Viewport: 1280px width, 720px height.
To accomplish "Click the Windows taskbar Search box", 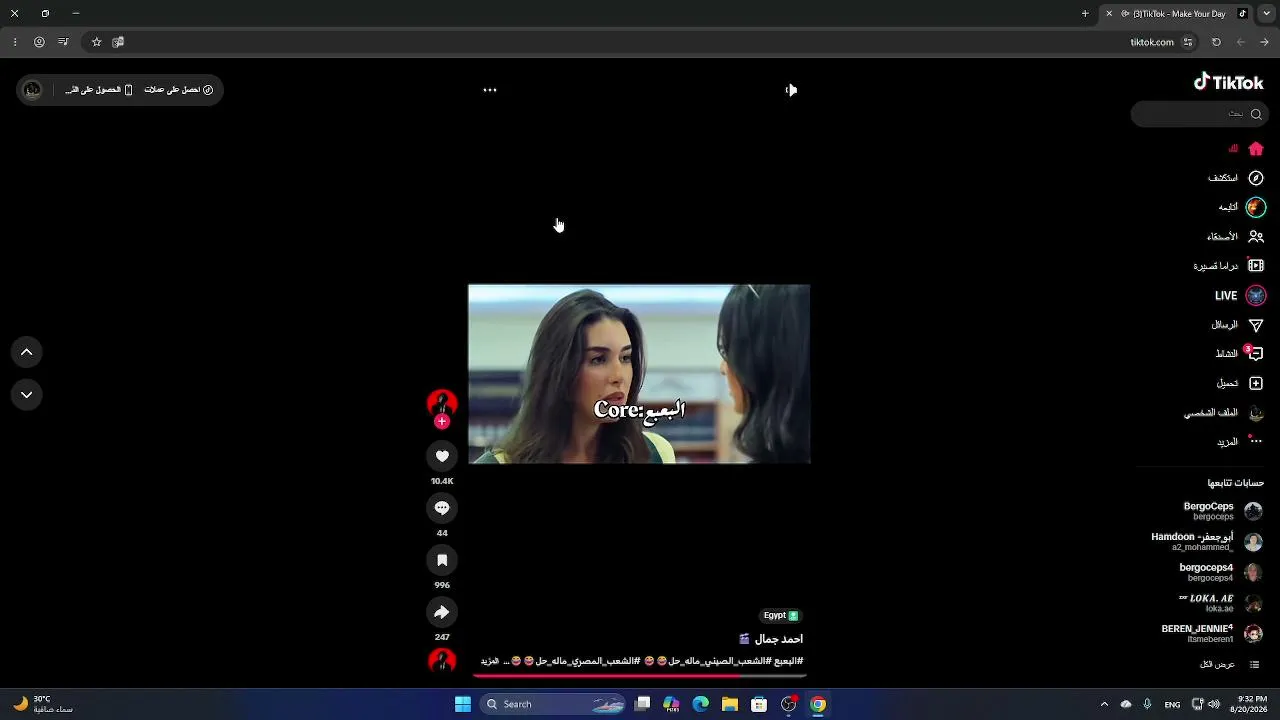I will click(x=554, y=704).
